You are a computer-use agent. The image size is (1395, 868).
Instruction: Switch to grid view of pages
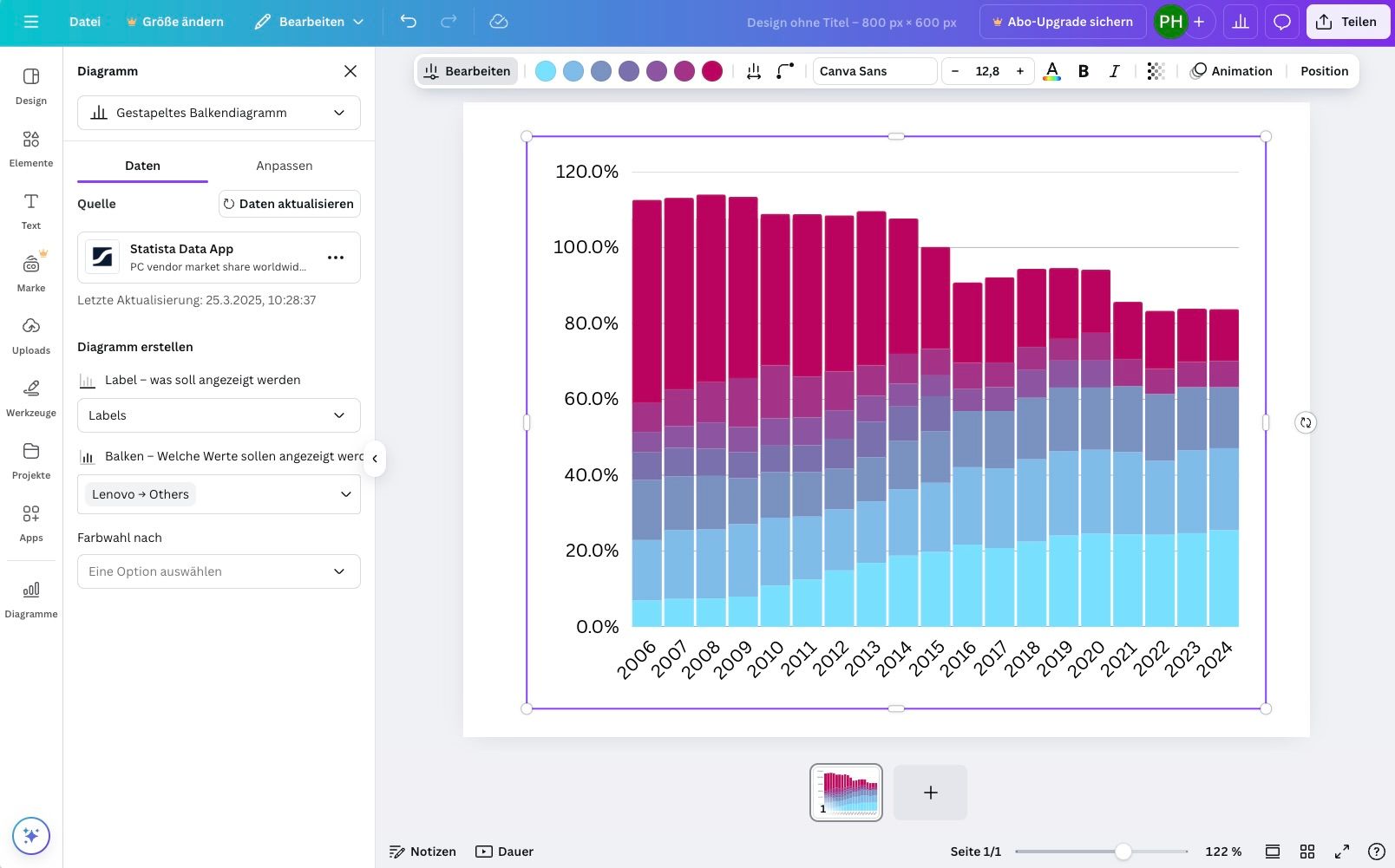pos(1307,852)
